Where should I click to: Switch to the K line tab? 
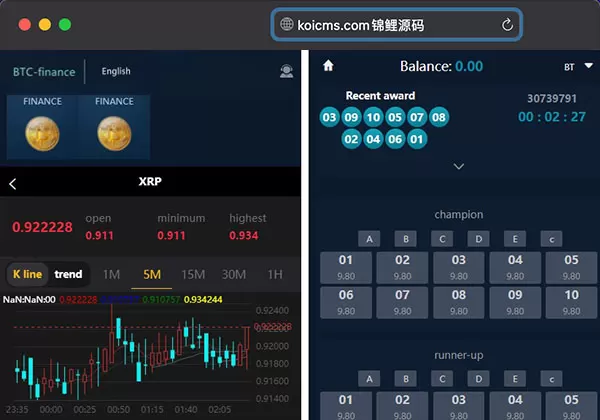point(27,274)
